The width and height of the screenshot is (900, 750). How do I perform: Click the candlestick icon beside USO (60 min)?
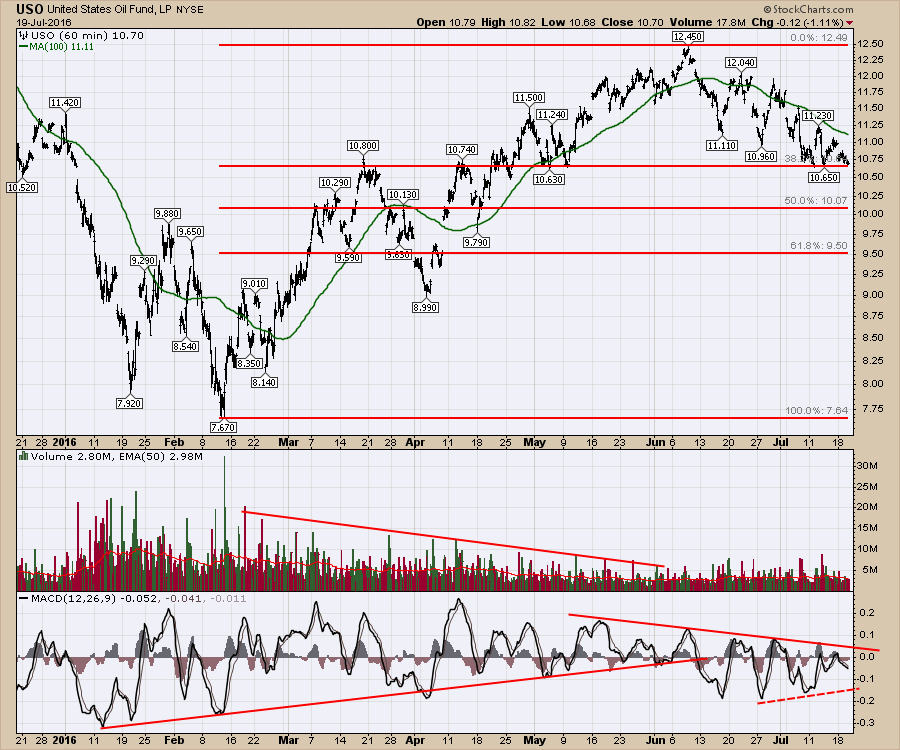pyautogui.click(x=21, y=34)
